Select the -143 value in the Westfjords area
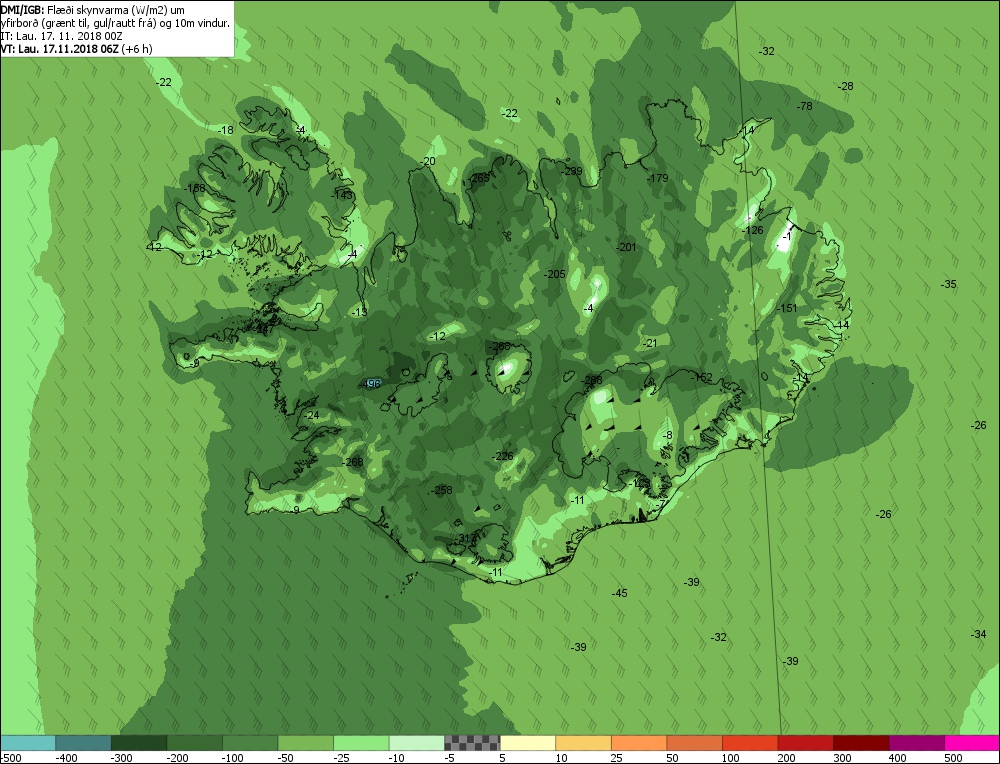Screen dimensions: 1000x764 tap(342, 195)
